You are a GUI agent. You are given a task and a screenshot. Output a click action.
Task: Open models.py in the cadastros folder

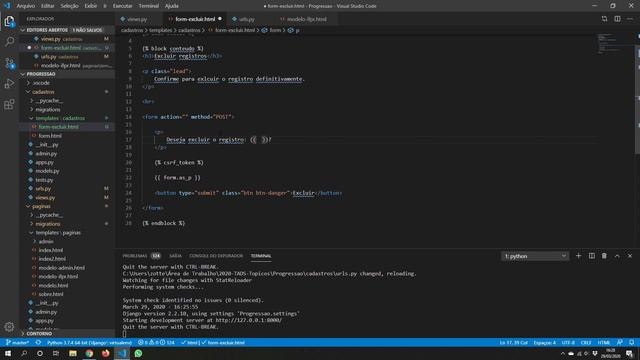pyautogui.click(x=67, y=171)
